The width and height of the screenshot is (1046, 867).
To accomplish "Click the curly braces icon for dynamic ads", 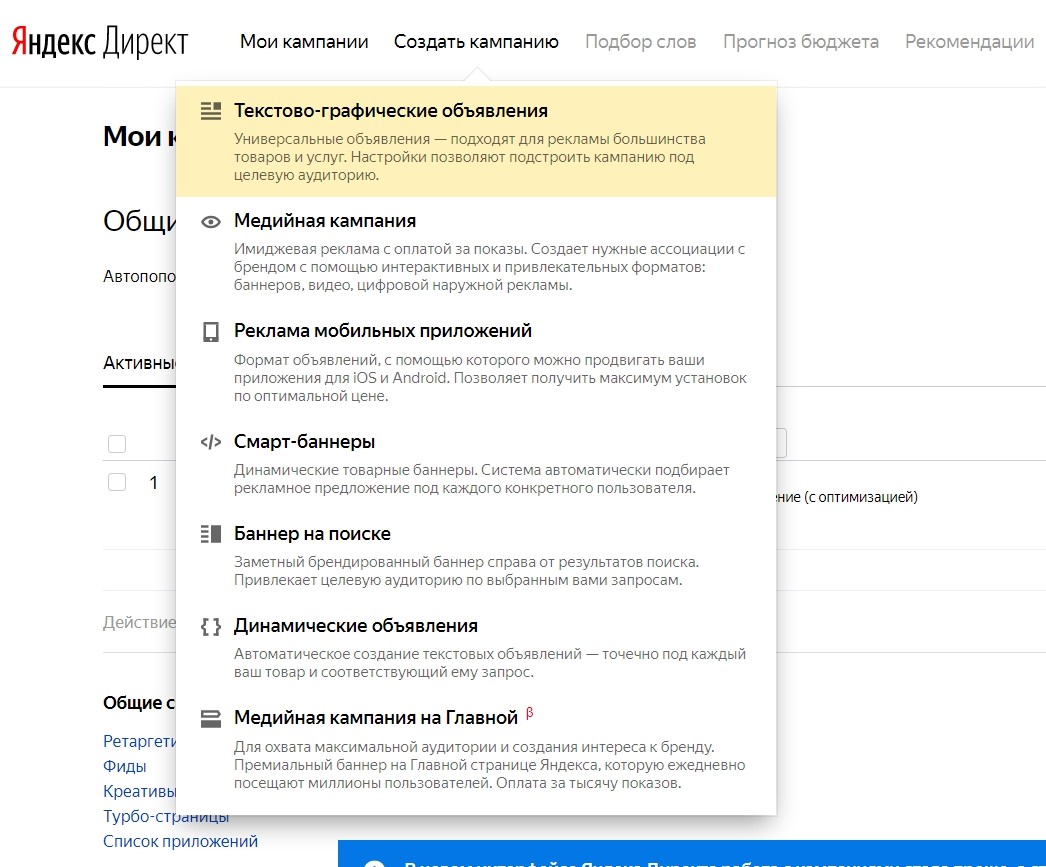I will (x=210, y=626).
